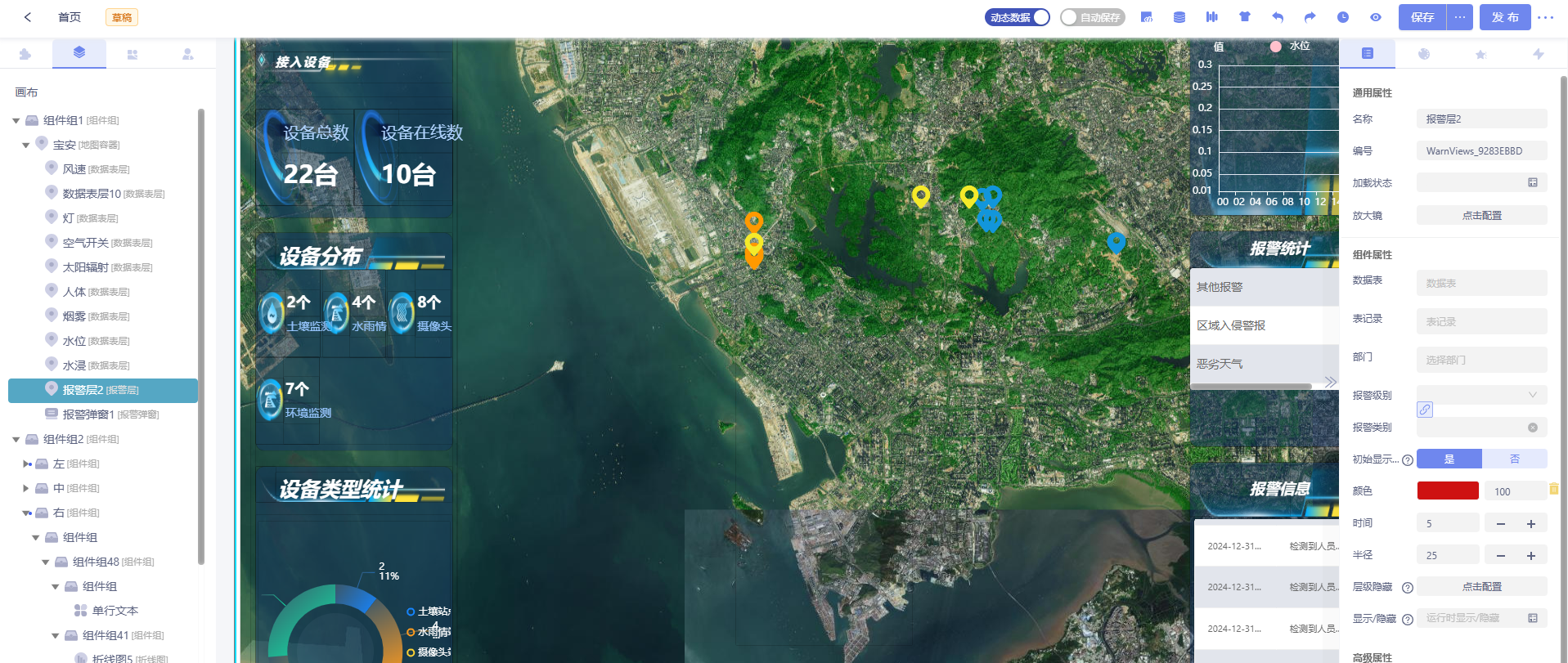Toggle the 动态数据 switch
This screenshot has width=1568, height=663.
(1017, 17)
